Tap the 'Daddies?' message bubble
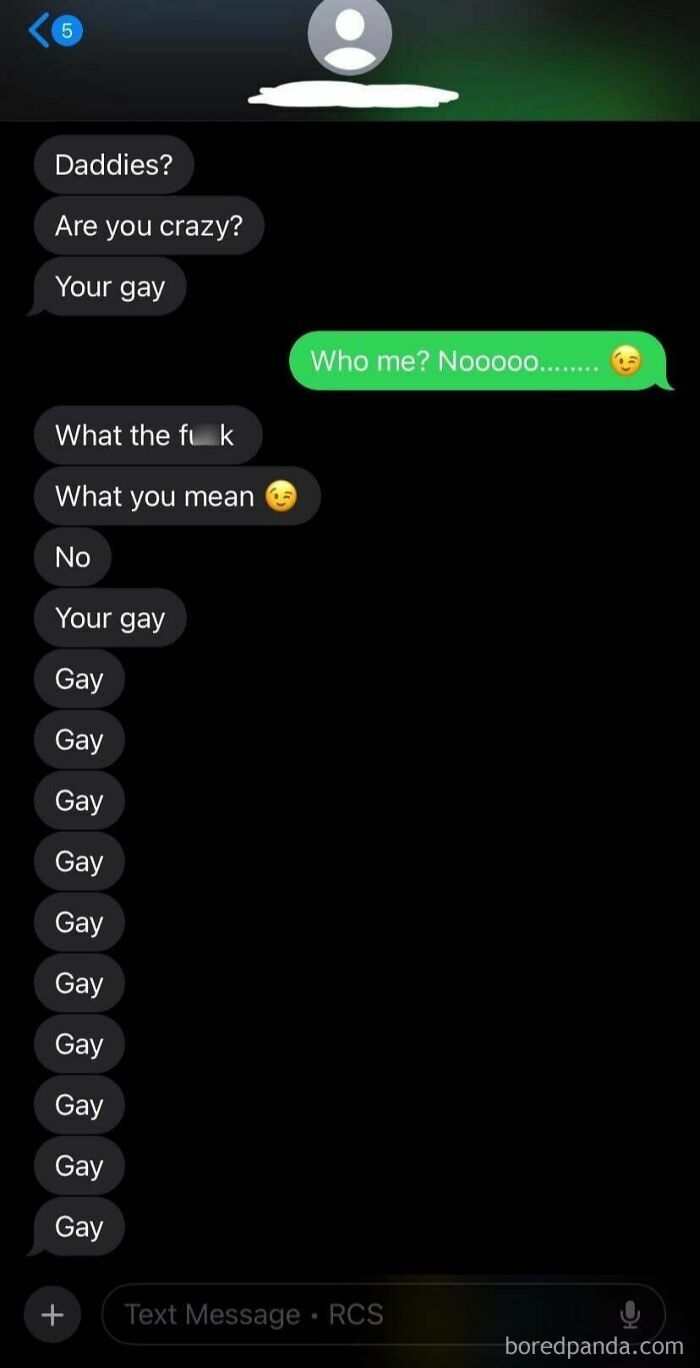Image resolution: width=700 pixels, height=1368 pixels. tap(114, 165)
